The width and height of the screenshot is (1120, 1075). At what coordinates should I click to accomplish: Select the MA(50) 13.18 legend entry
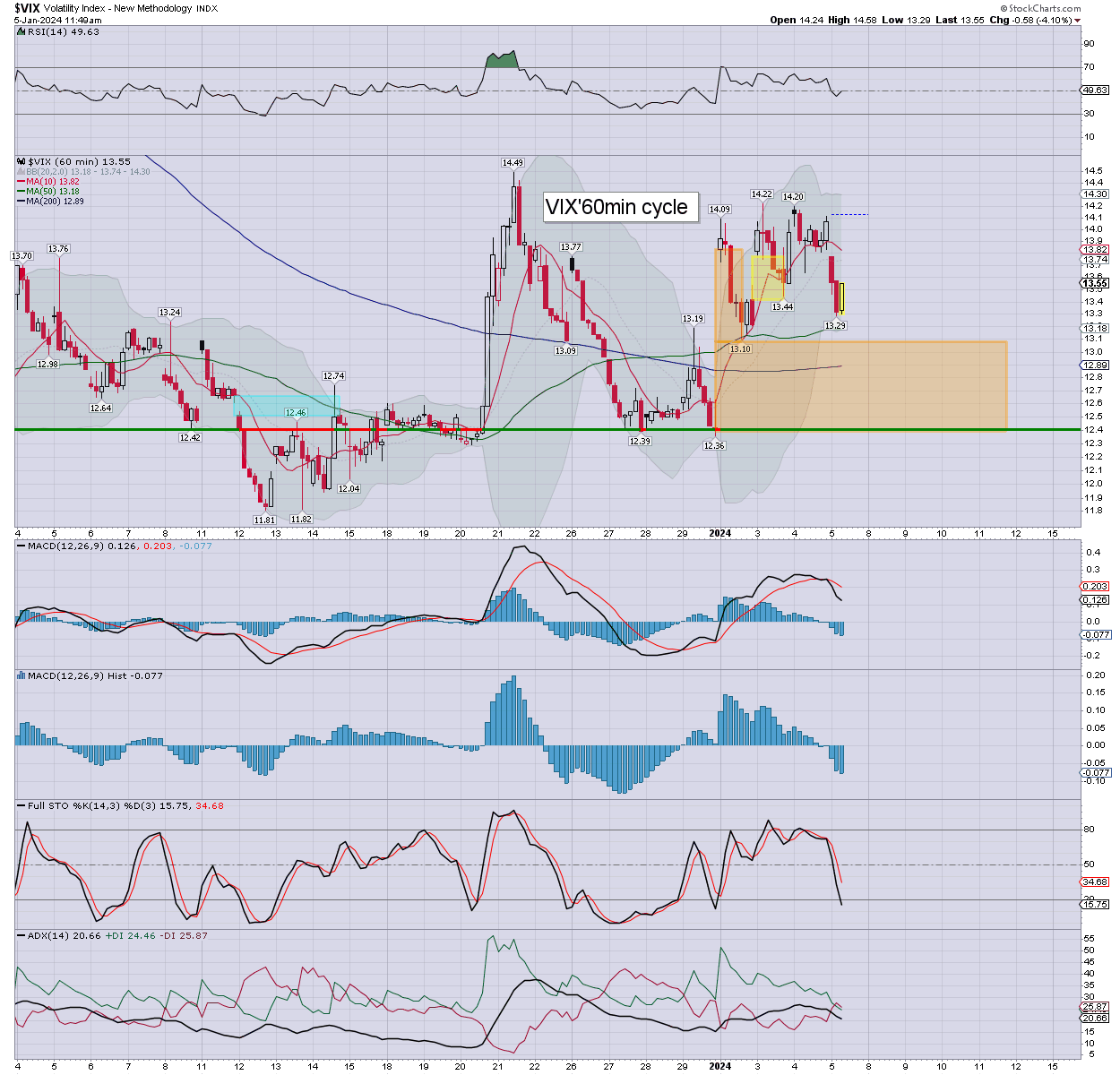point(52,192)
